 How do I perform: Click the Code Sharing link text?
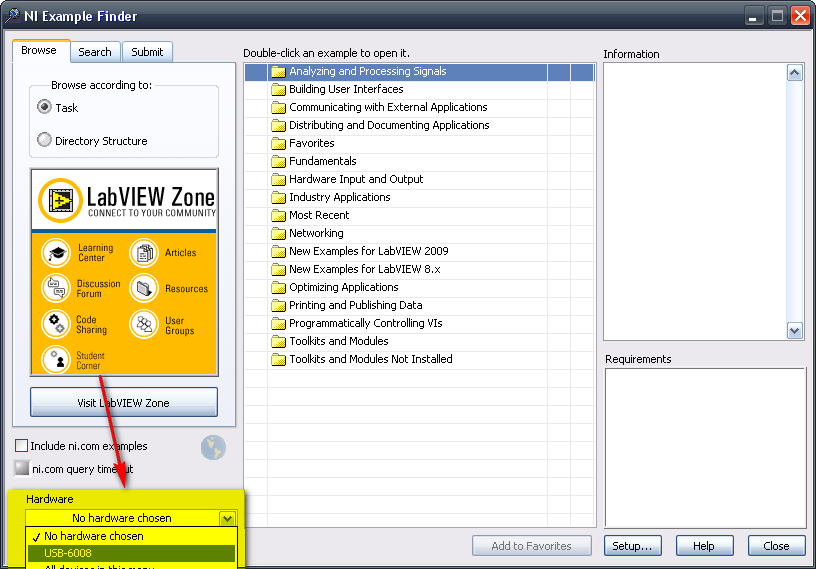coord(91,324)
